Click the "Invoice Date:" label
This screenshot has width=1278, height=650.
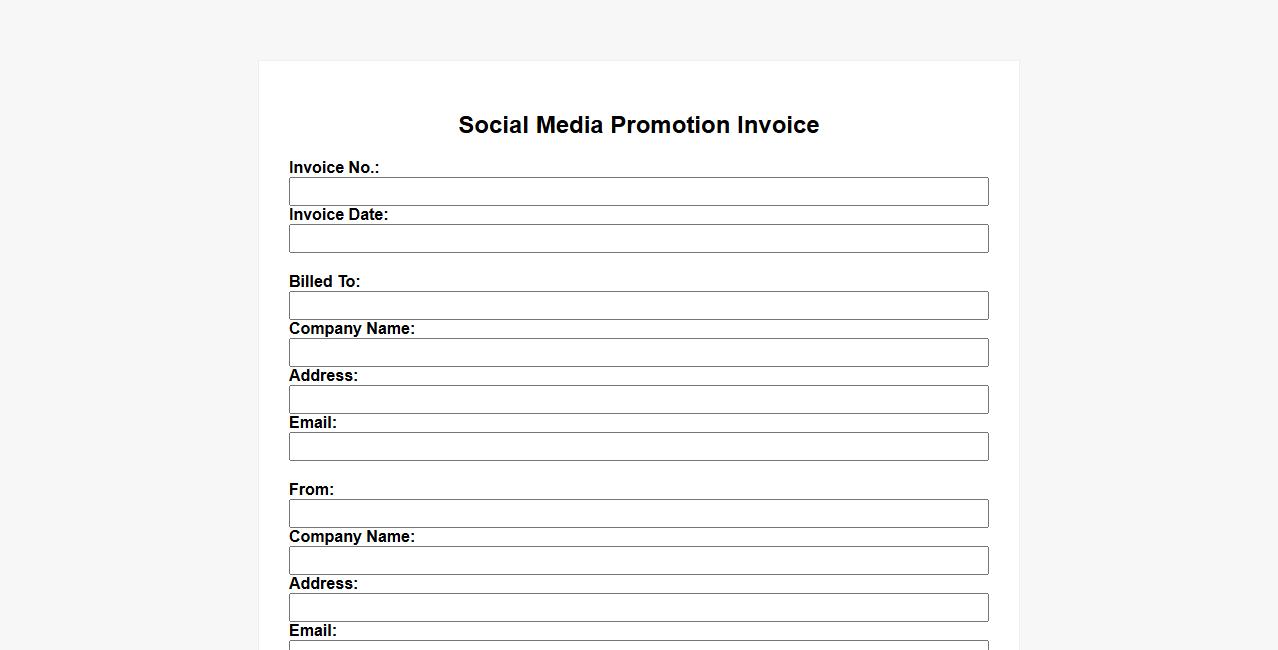point(338,215)
